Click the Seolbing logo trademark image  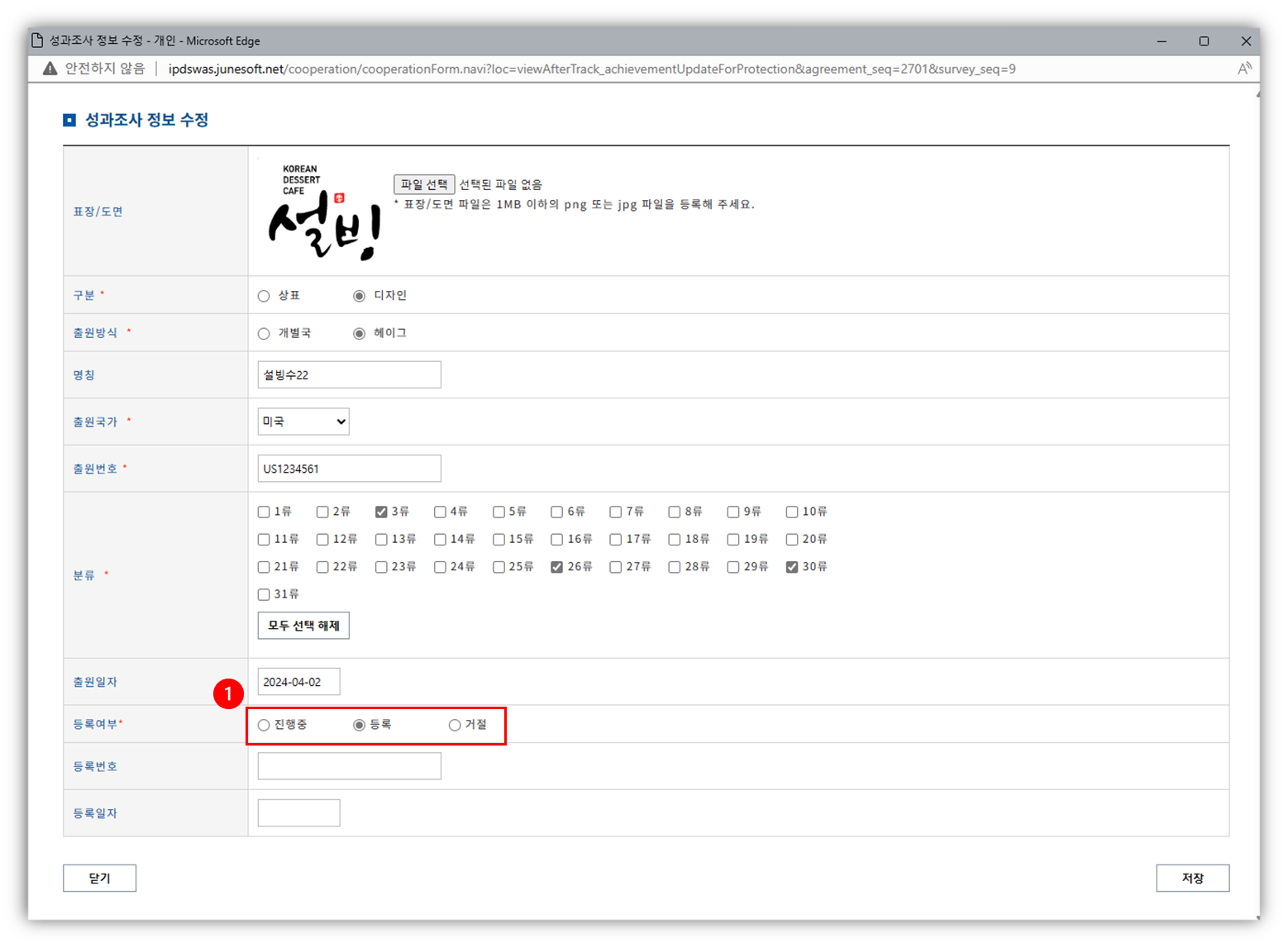coord(322,212)
